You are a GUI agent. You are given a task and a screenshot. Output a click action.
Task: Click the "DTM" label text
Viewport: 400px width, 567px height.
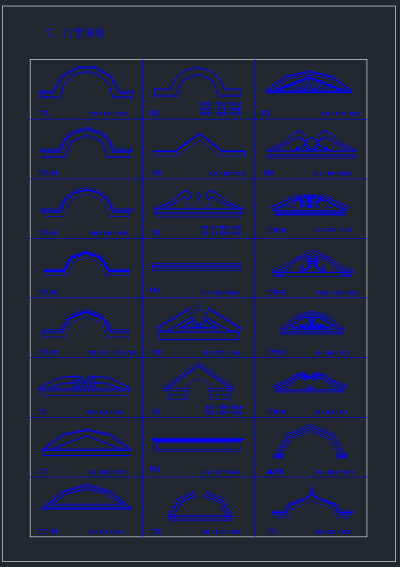point(269,173)
